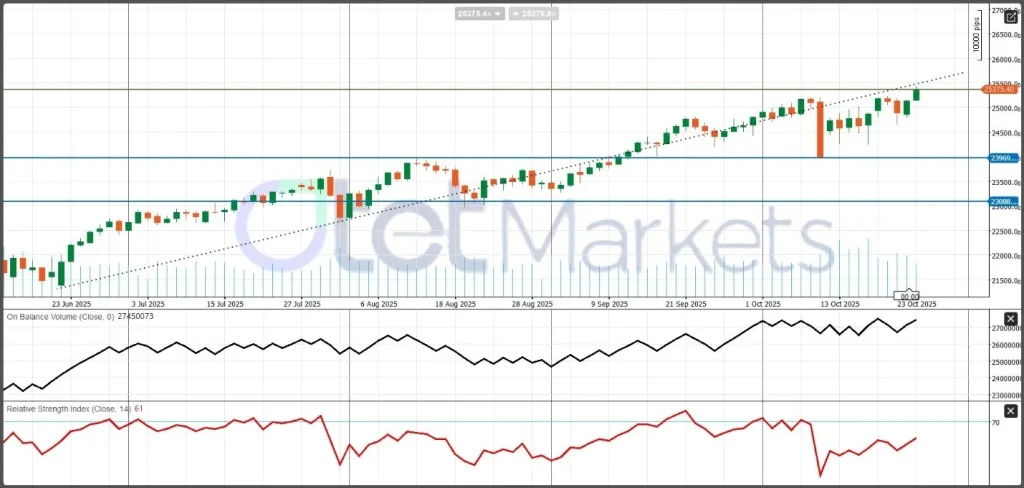Click the buy price button 25376.8
Viewport: 1024px width, 488px height.
pos(535,13)
